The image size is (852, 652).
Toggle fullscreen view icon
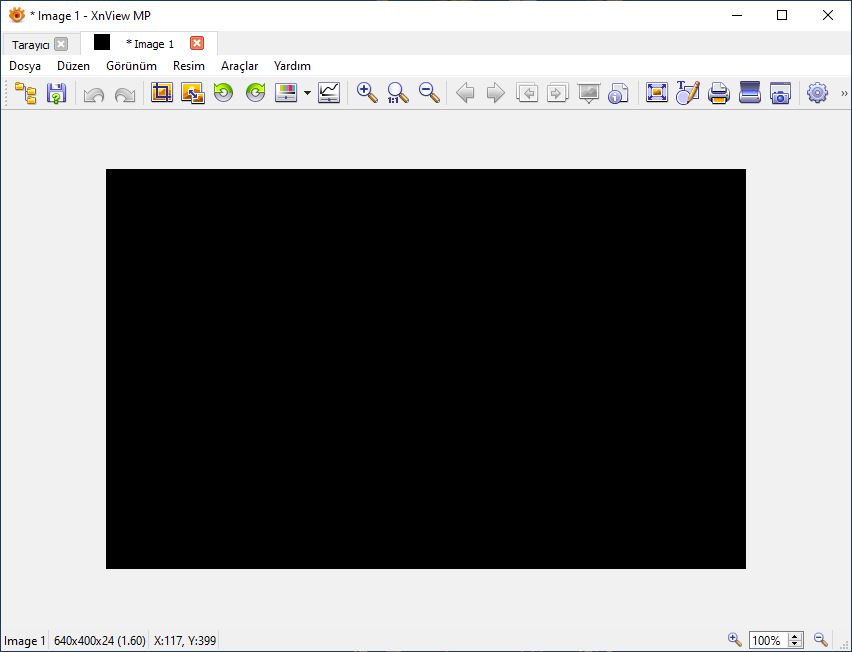pyautogui.click(x=657, y=92)
